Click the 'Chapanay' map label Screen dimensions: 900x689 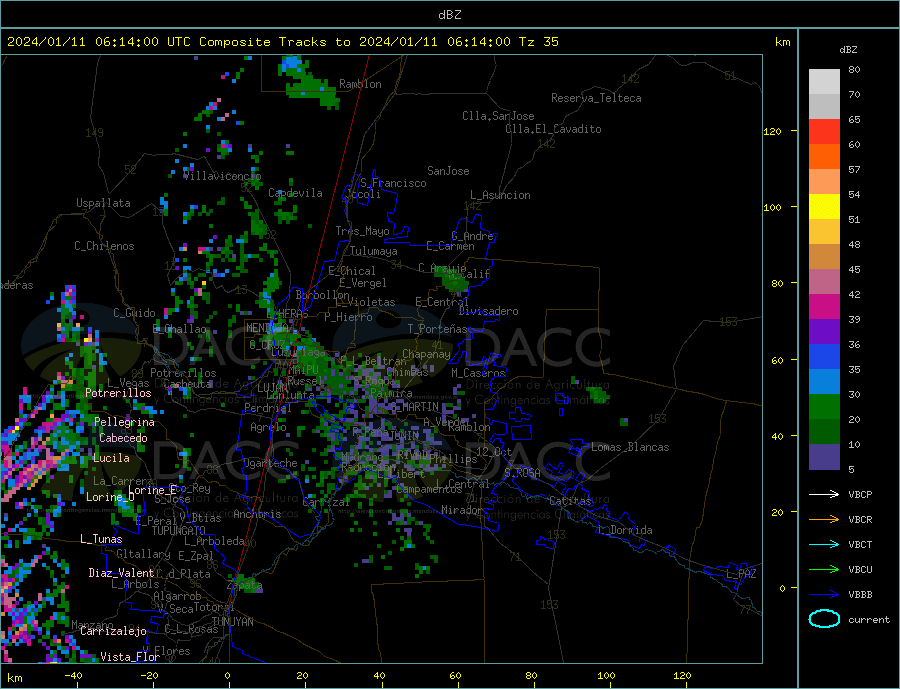(426, 354)
